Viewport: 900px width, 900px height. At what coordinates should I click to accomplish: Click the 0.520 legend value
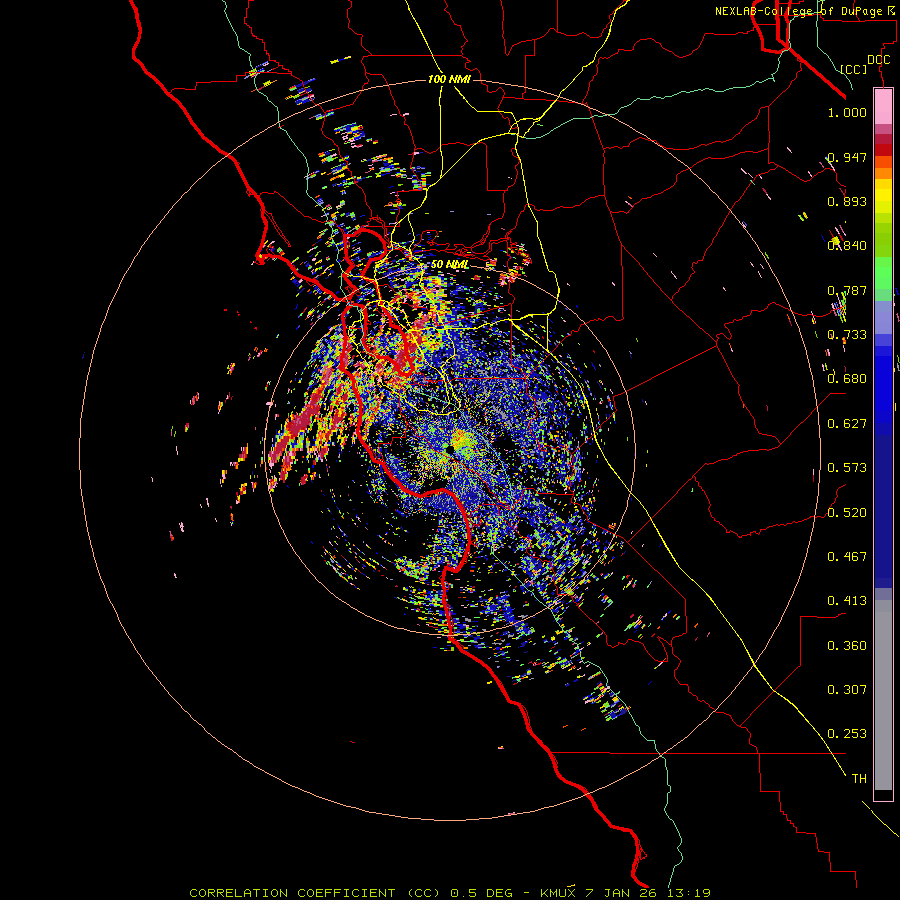pyautogui.click(x=847, y=513)
